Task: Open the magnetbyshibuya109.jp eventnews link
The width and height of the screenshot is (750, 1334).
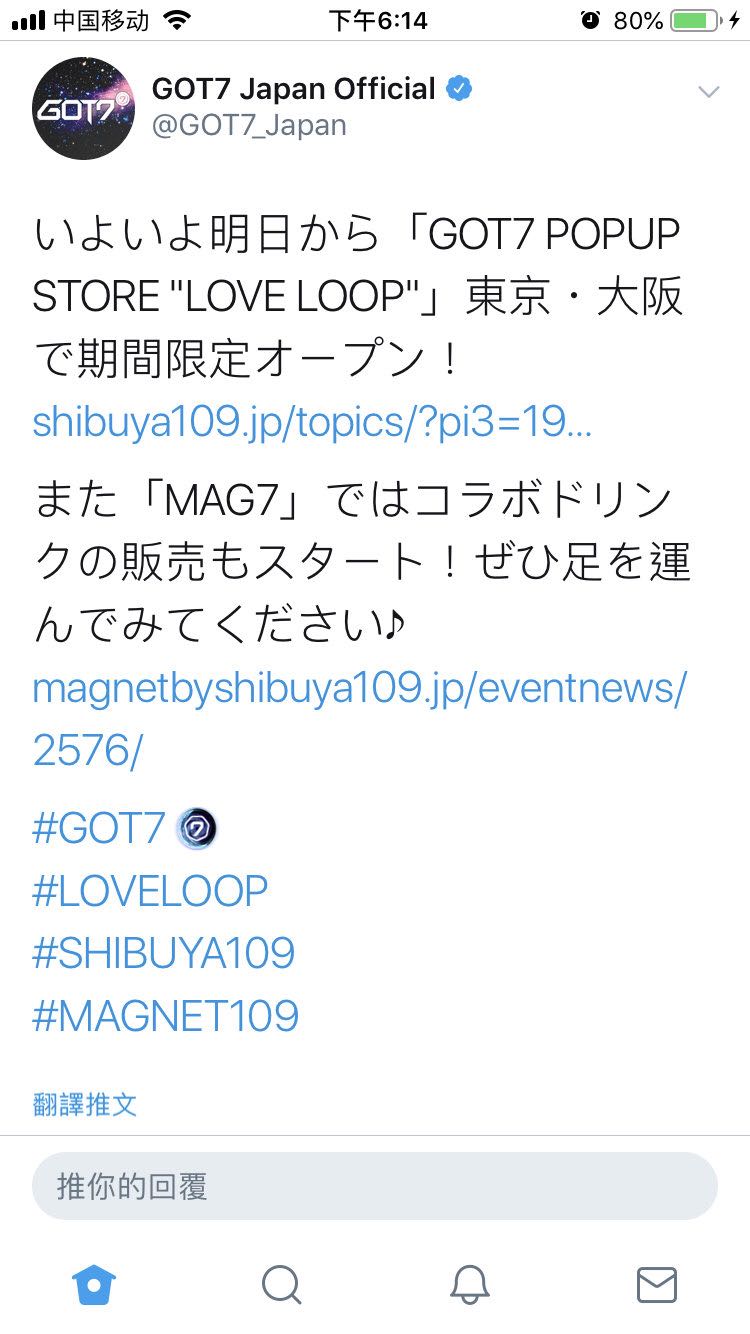Action: [x=360, y=720]
